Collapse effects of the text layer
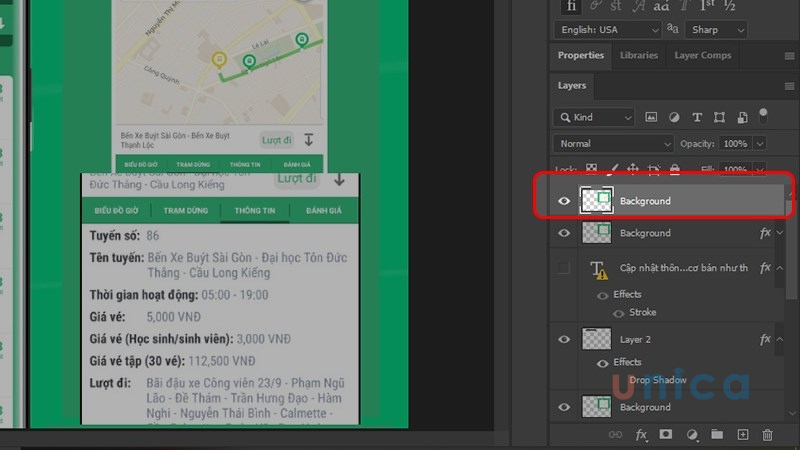Viewport: 800px width, 450px height. 780,268
